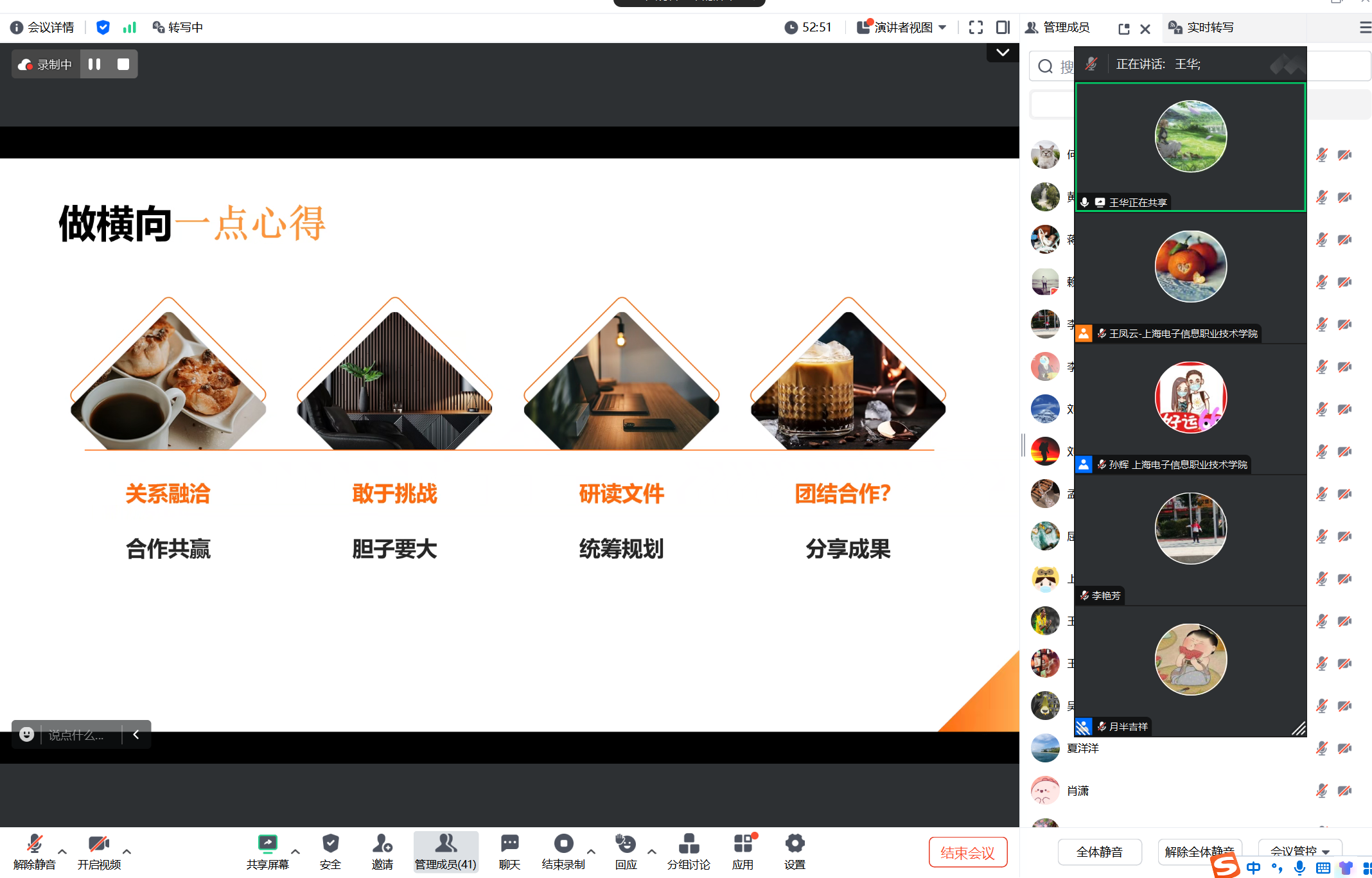Open Meeting Details (会议详情) menu

point(42,27)
